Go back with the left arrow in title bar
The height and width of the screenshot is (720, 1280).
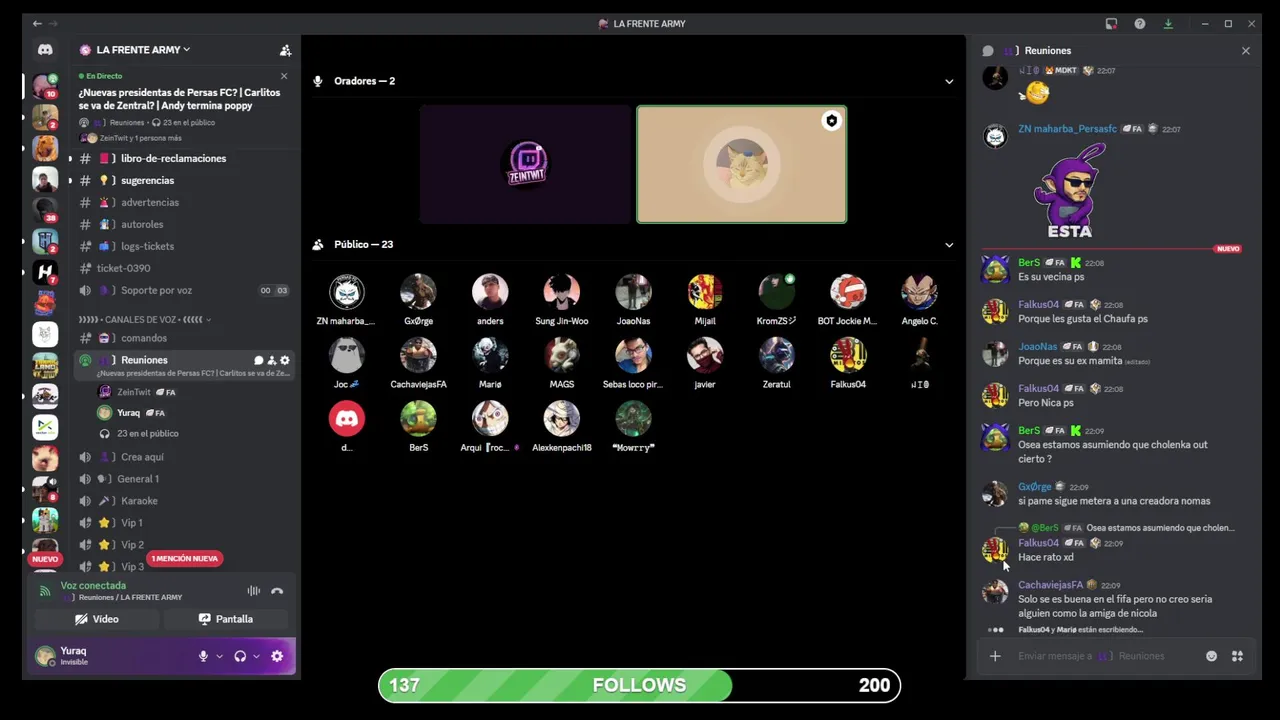click(x=37, y=24)
